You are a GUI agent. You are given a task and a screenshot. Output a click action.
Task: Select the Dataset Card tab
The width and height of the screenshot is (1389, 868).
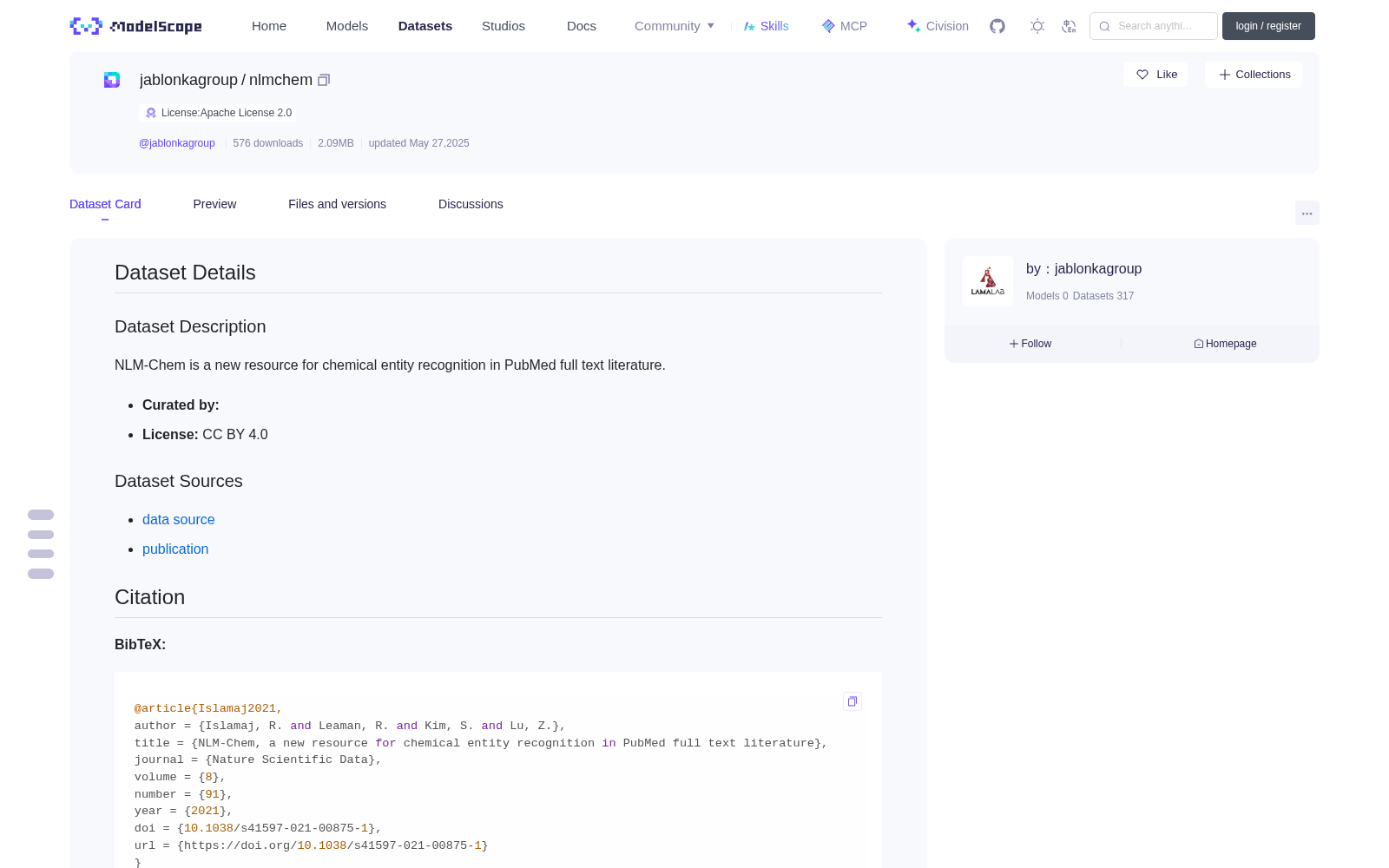pyautogui.click(x=105, y=204)
